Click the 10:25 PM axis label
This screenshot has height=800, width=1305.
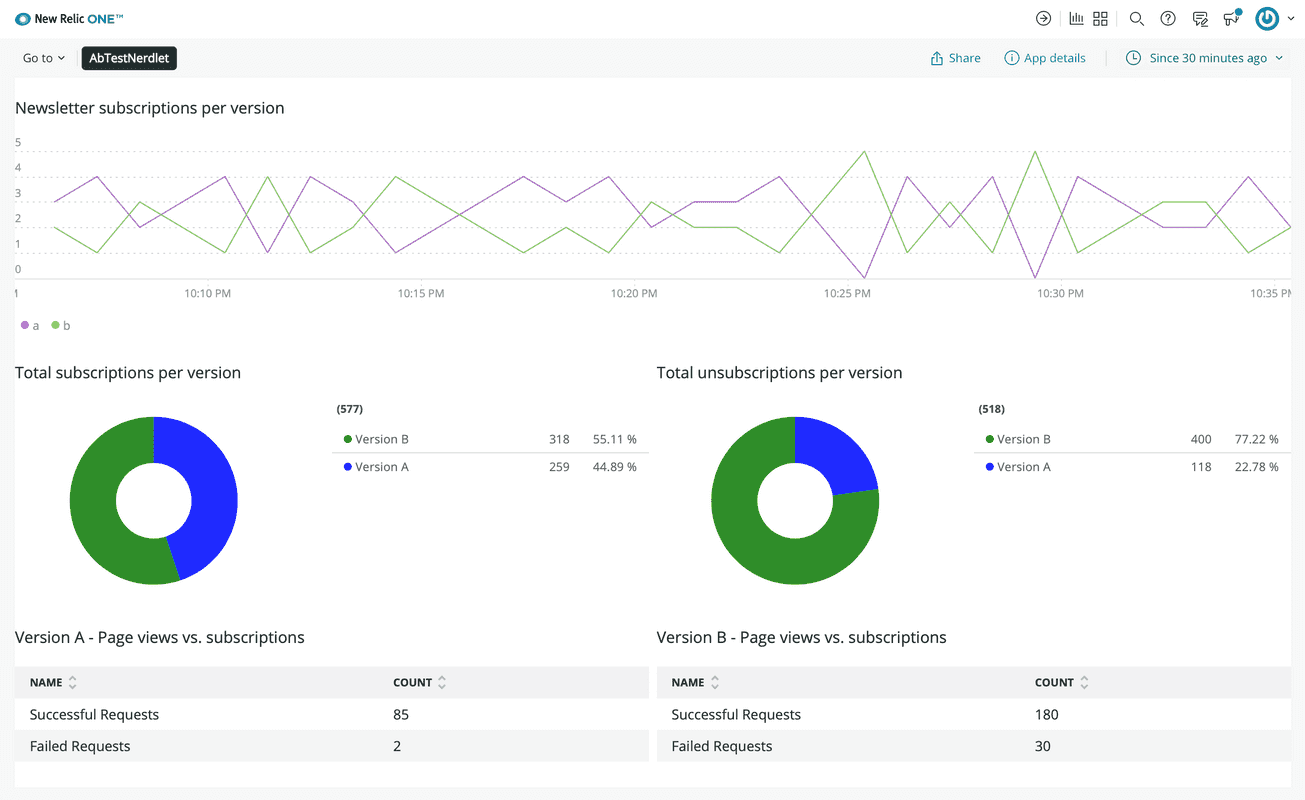click(x=847, y=294)
